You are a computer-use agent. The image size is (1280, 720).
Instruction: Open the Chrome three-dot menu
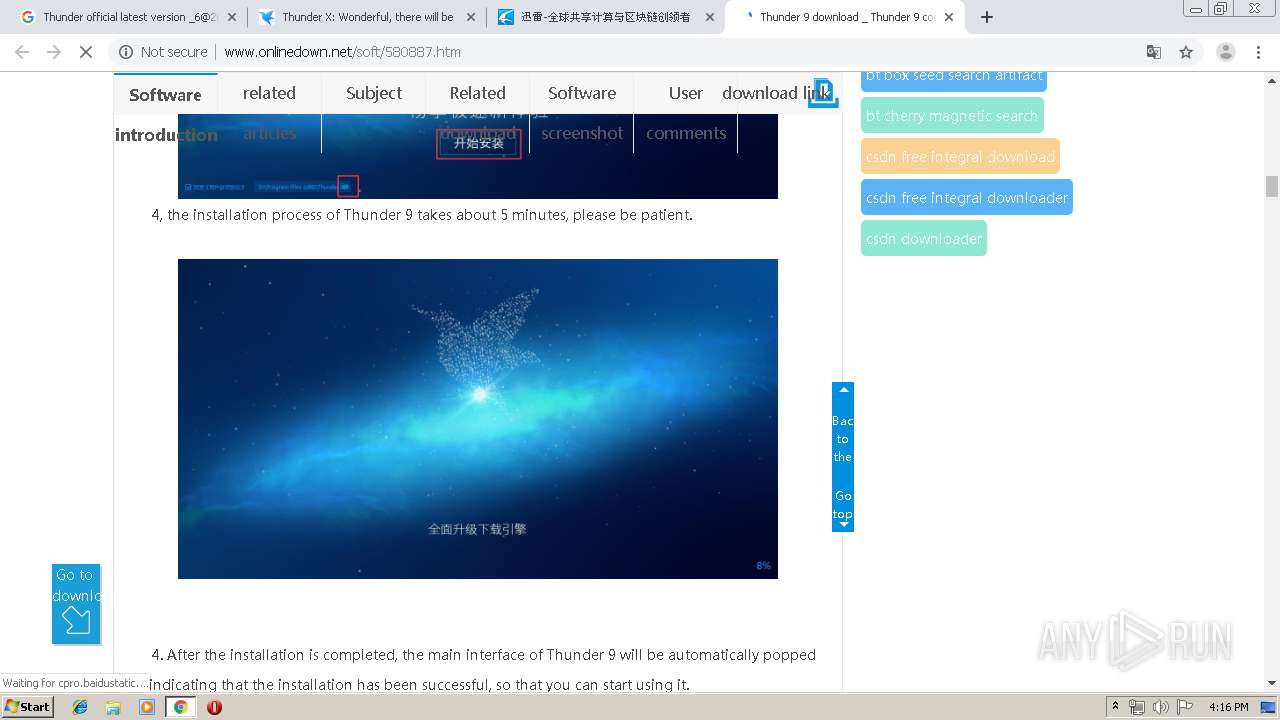point(1259,52)
